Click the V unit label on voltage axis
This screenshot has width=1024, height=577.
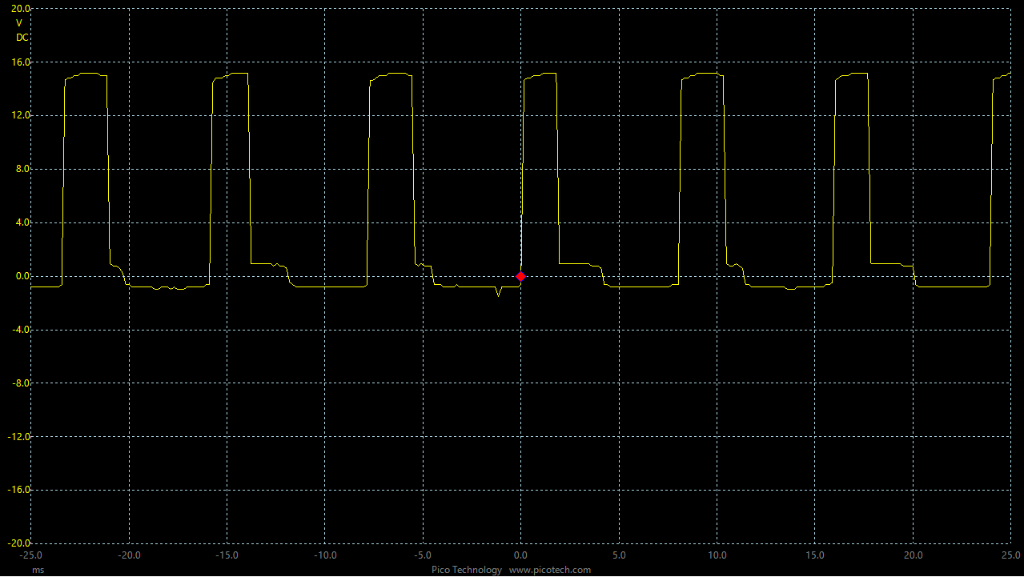(x=19, y=22)
